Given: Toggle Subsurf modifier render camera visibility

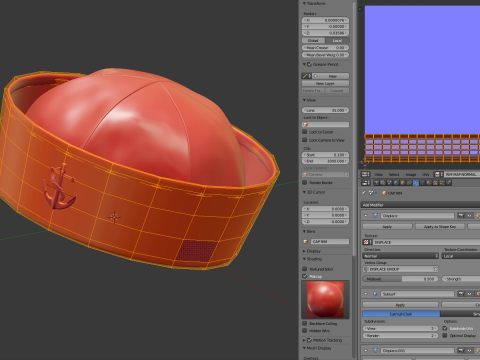Looking at the screenshot, I should pyautogui.click(x=461, y=294).
